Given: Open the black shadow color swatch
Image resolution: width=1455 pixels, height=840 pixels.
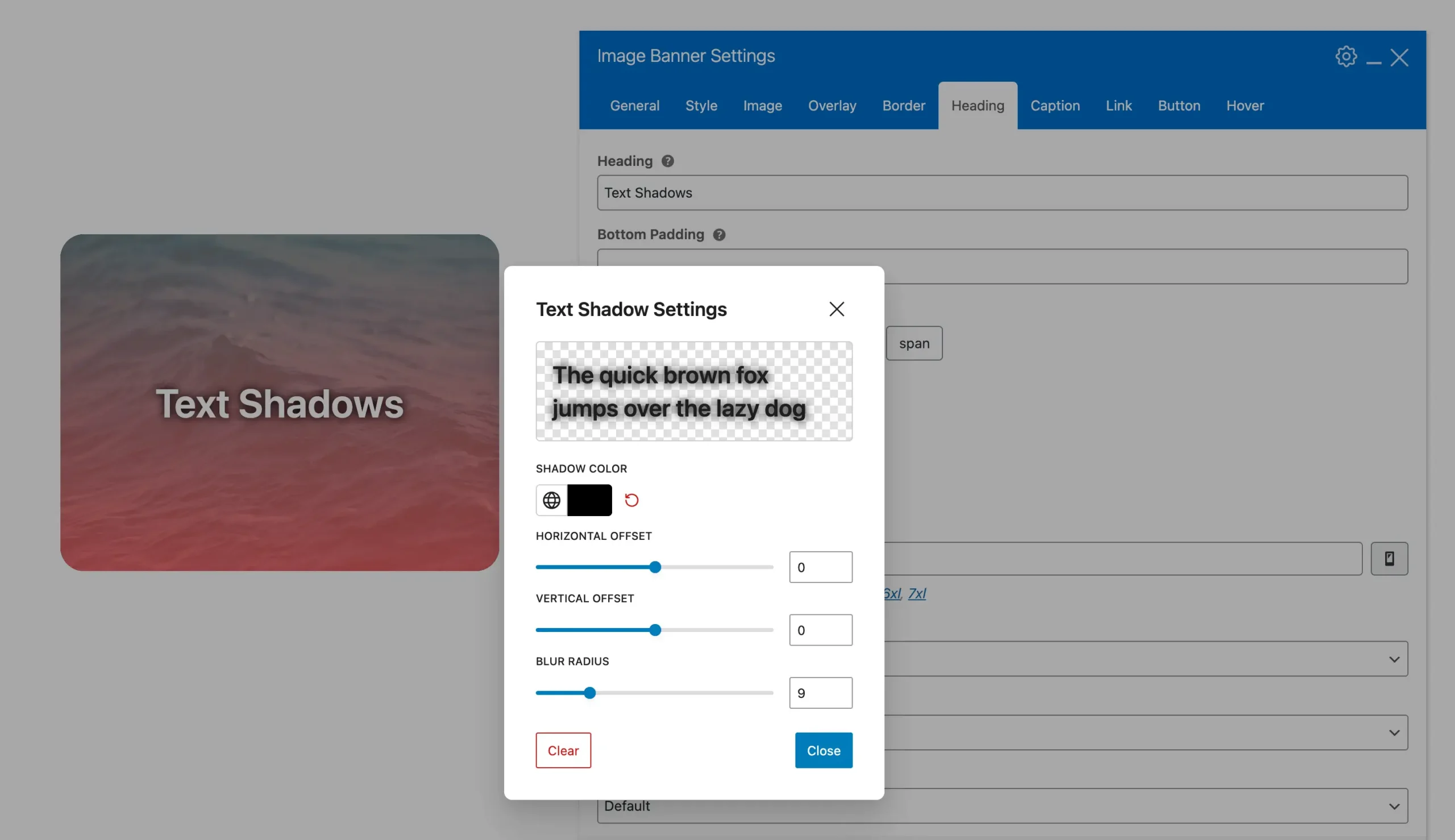Looking at the screenshot, I should [x=589, y=500].
